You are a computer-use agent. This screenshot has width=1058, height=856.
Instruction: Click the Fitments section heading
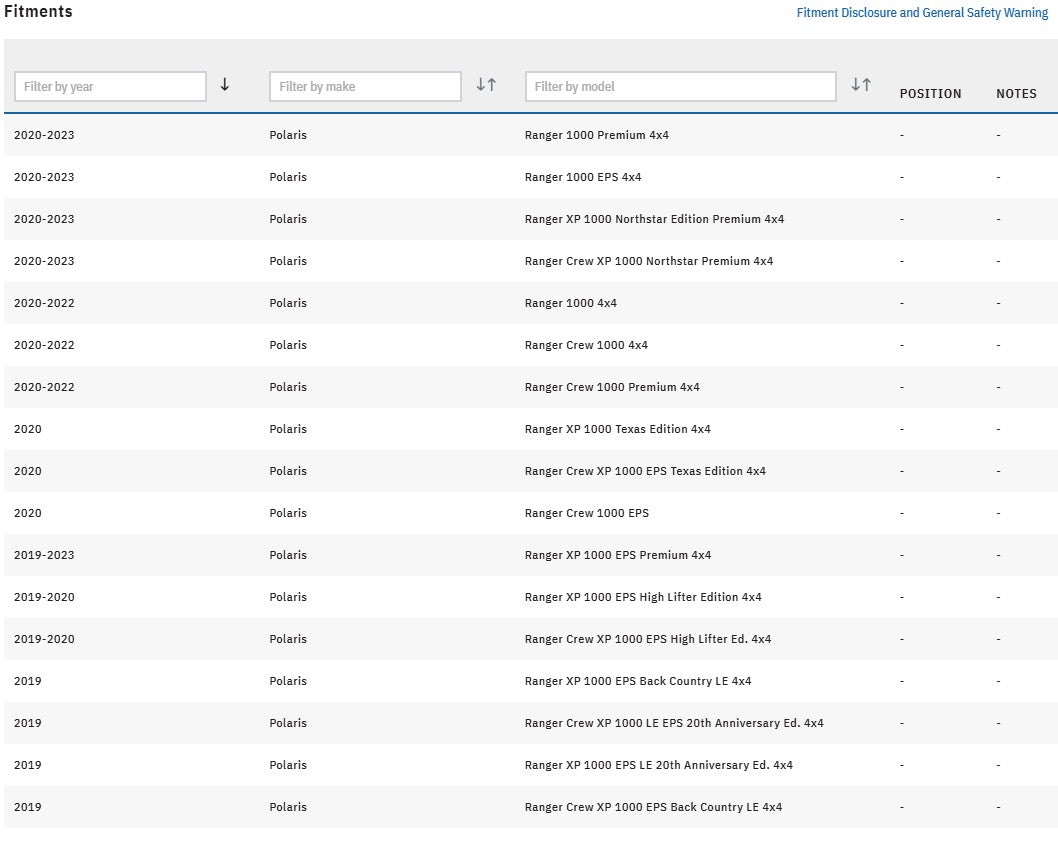[38, 12]
